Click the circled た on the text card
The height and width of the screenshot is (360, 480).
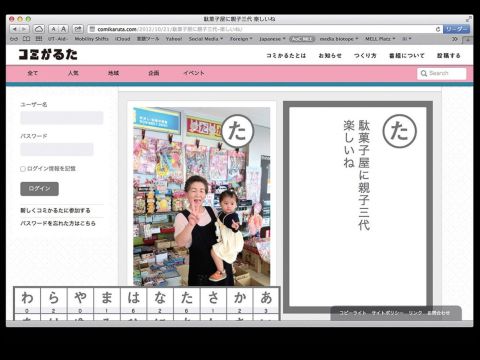click(x=399, y=131)
